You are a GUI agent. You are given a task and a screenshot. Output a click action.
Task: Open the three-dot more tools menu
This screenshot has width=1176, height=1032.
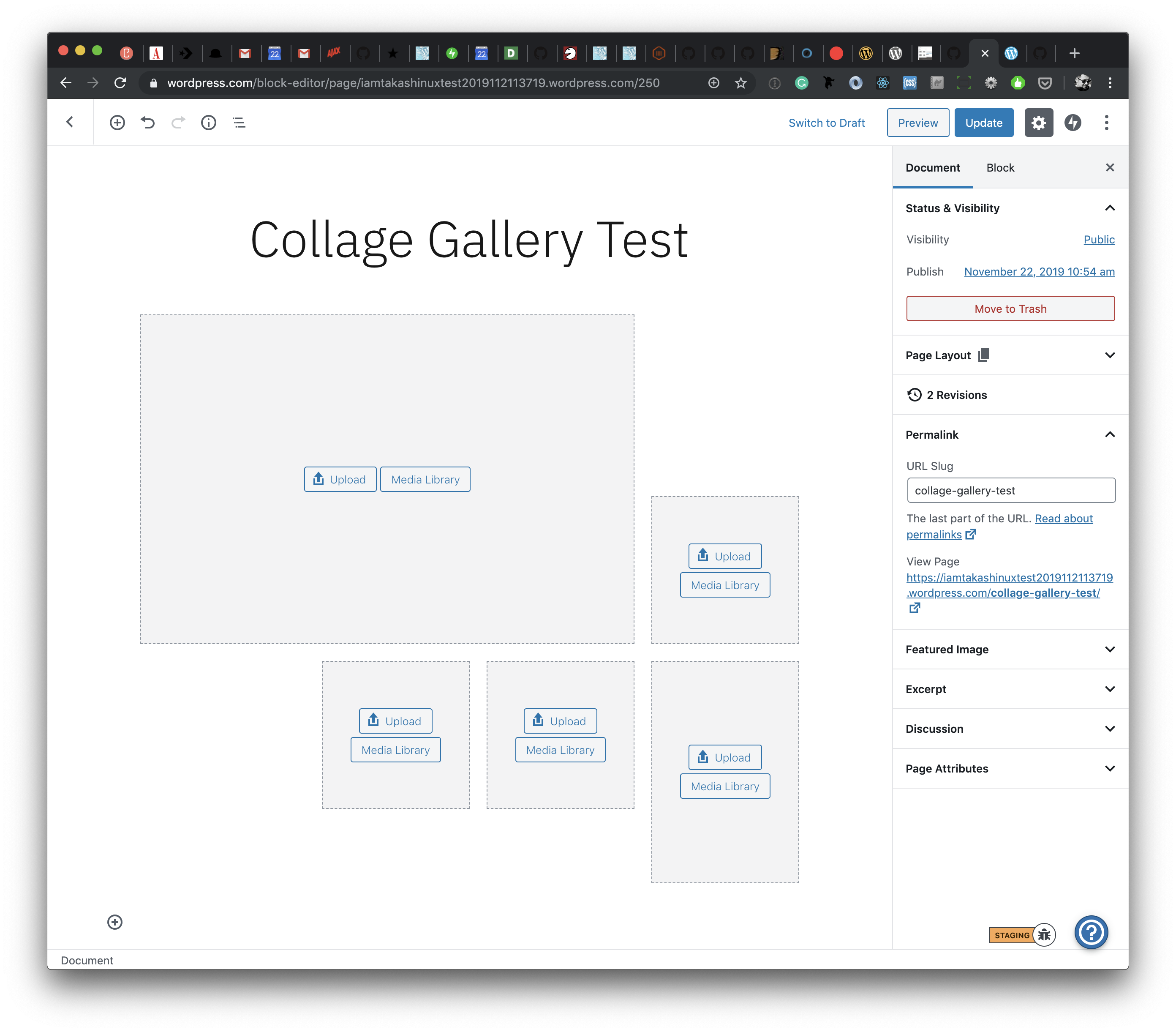pos(1106,123)
